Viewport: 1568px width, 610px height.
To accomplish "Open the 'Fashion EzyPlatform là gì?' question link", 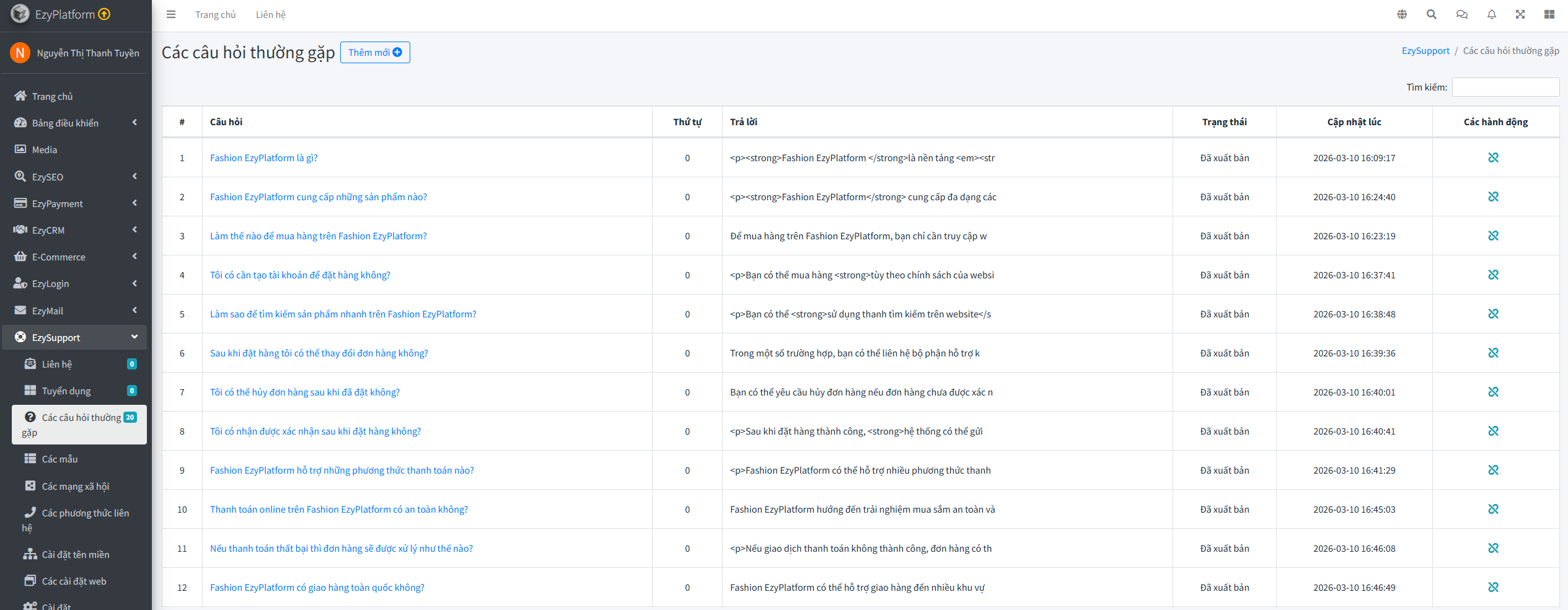I will [x=263, y=158].
